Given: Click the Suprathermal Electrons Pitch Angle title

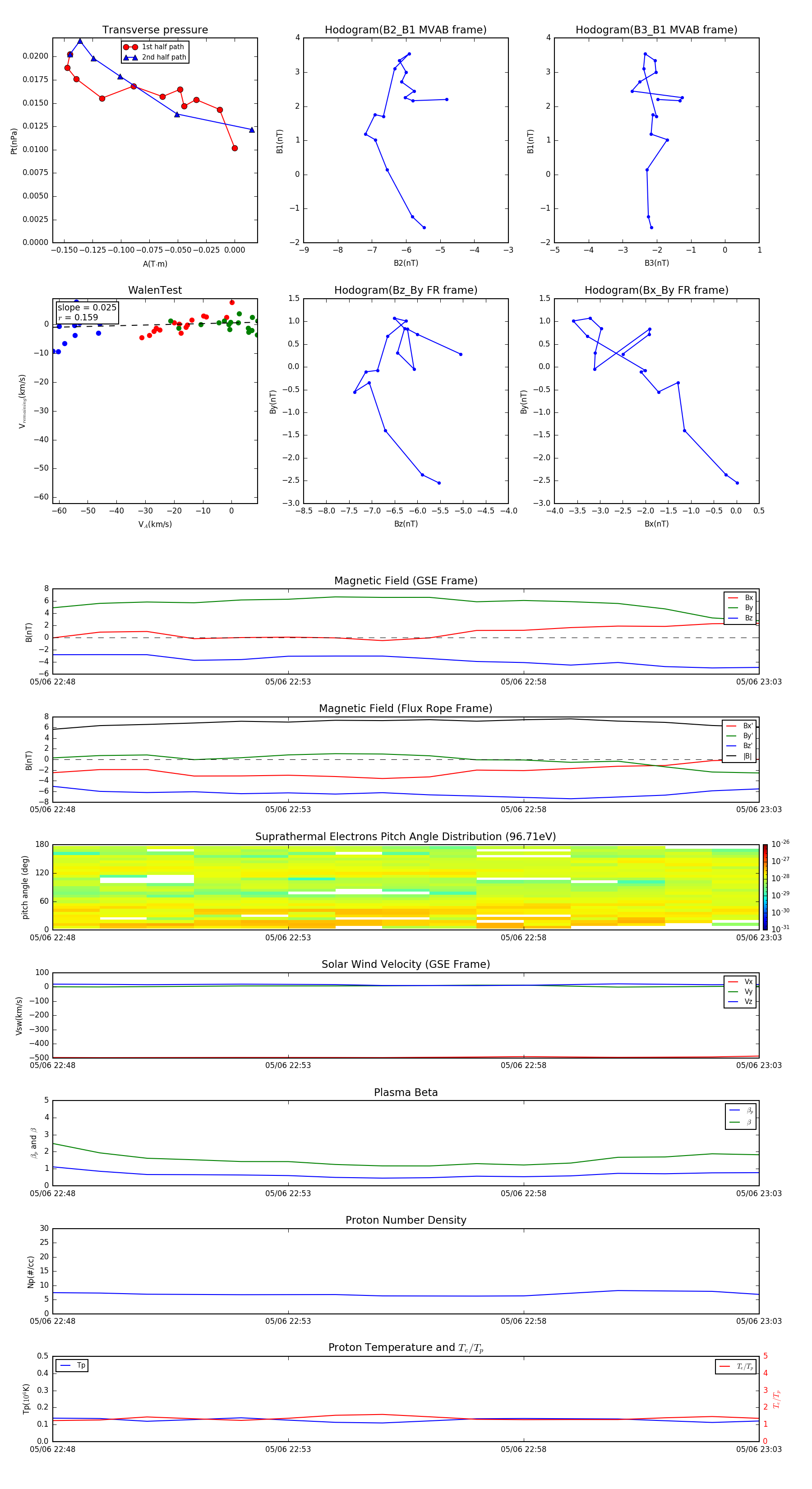Looking at the screenshot, I should click(x=406, y=837).
